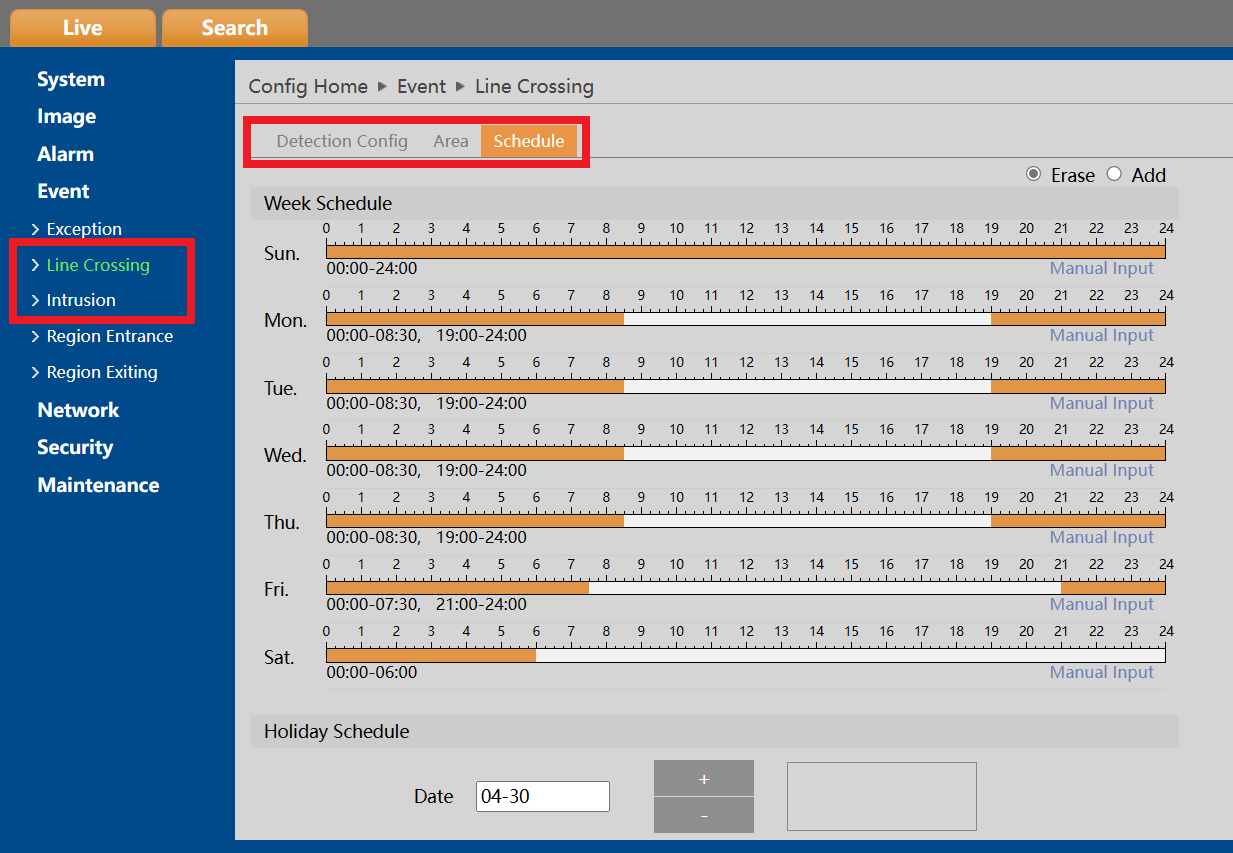
Task: Open Manual Input for Saturday schedule
Action: (x=1101, y=672)
